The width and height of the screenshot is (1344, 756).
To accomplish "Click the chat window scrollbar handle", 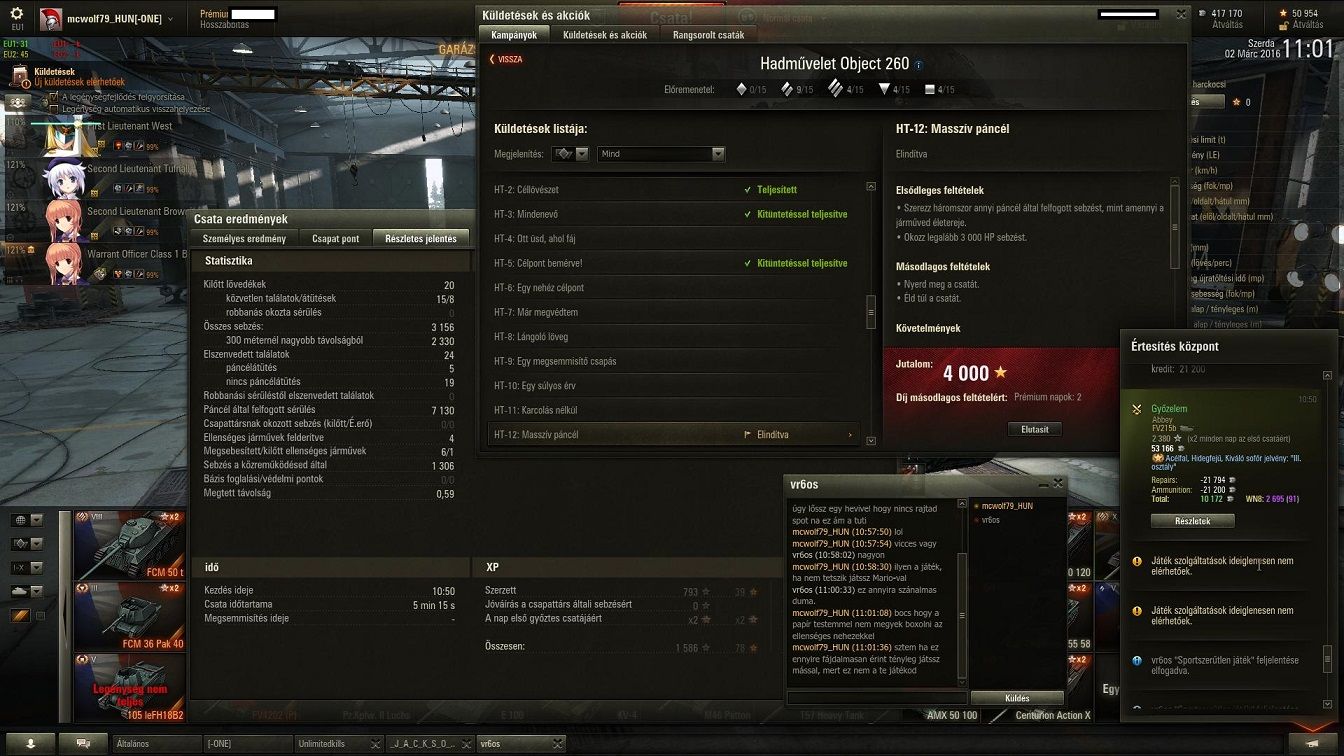I will tap(963, 615).
